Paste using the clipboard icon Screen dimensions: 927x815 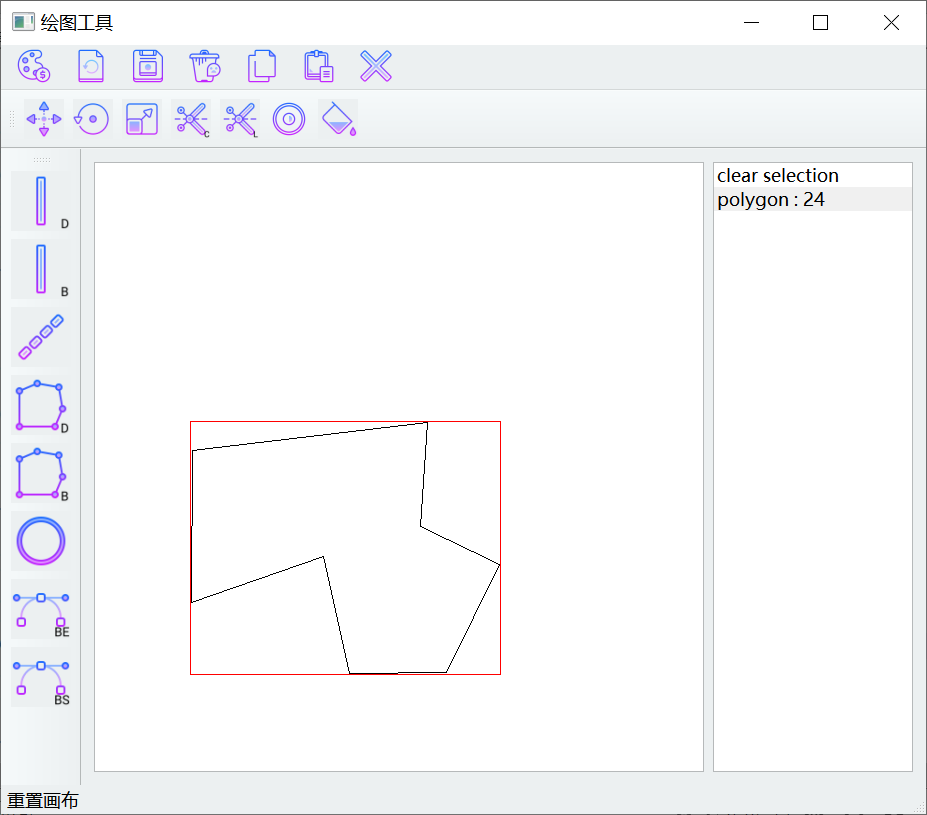(319, 66)
